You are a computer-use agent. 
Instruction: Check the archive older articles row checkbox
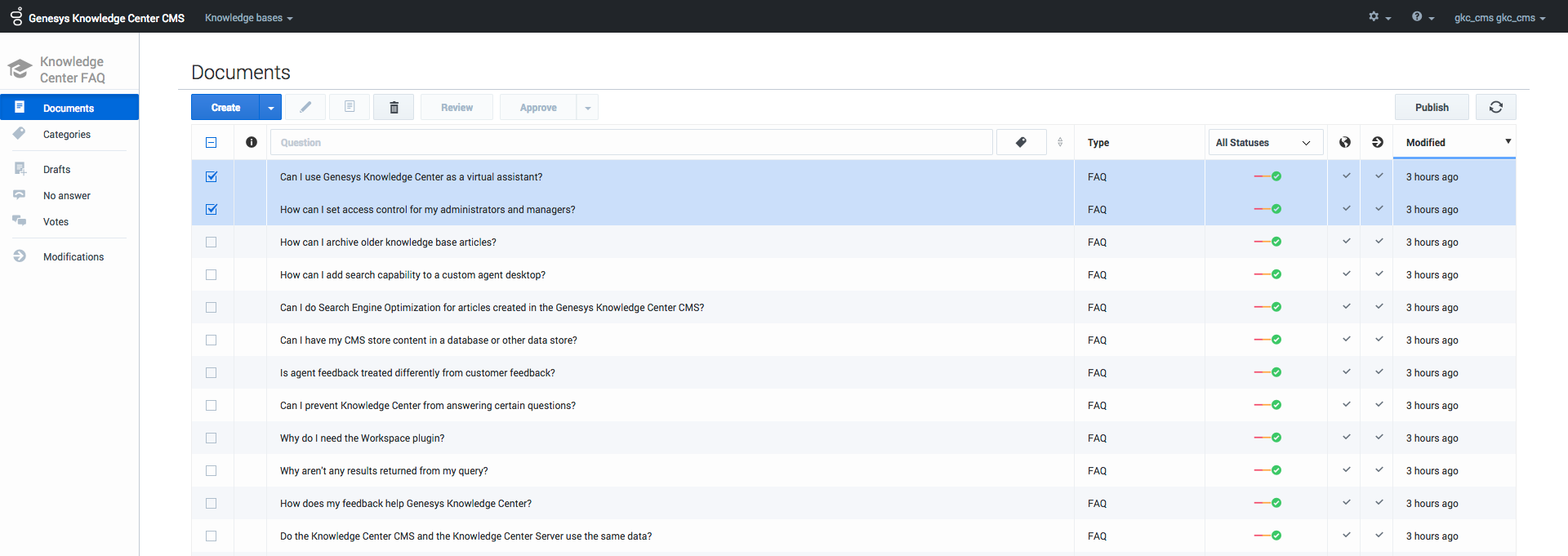coord(212,242)
